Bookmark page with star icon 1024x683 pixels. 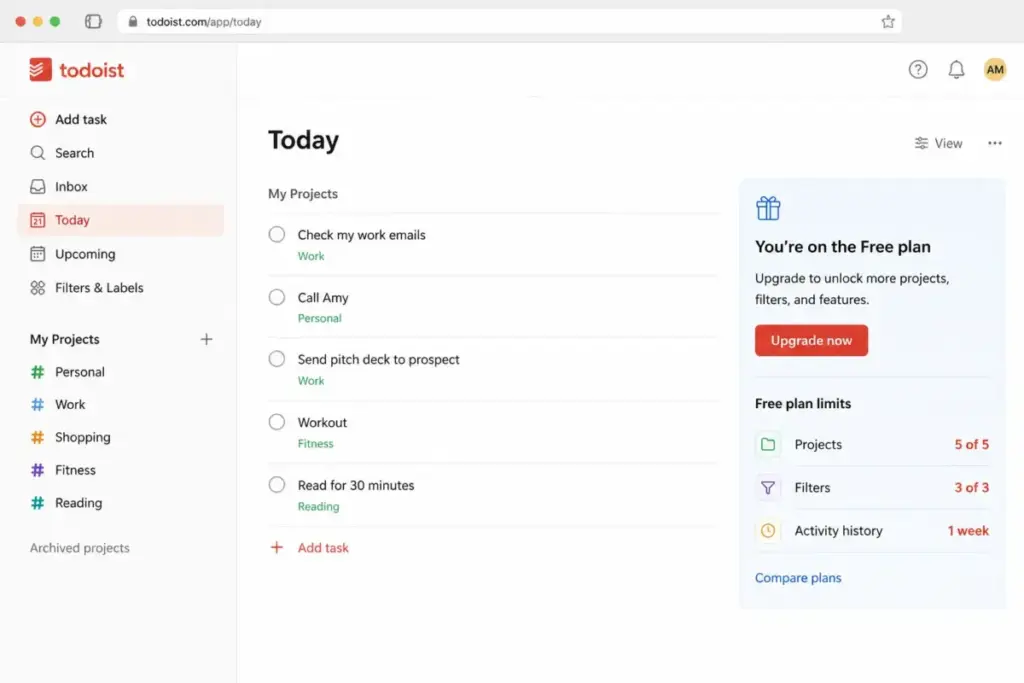tap(888, 22)
